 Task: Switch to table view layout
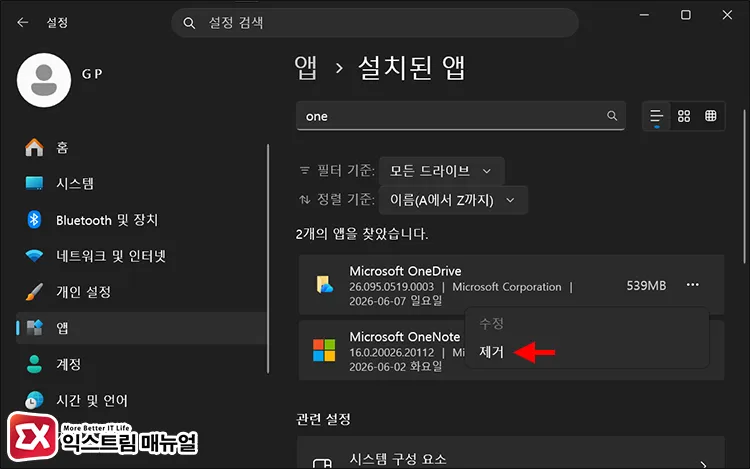[x=711, y=116]
